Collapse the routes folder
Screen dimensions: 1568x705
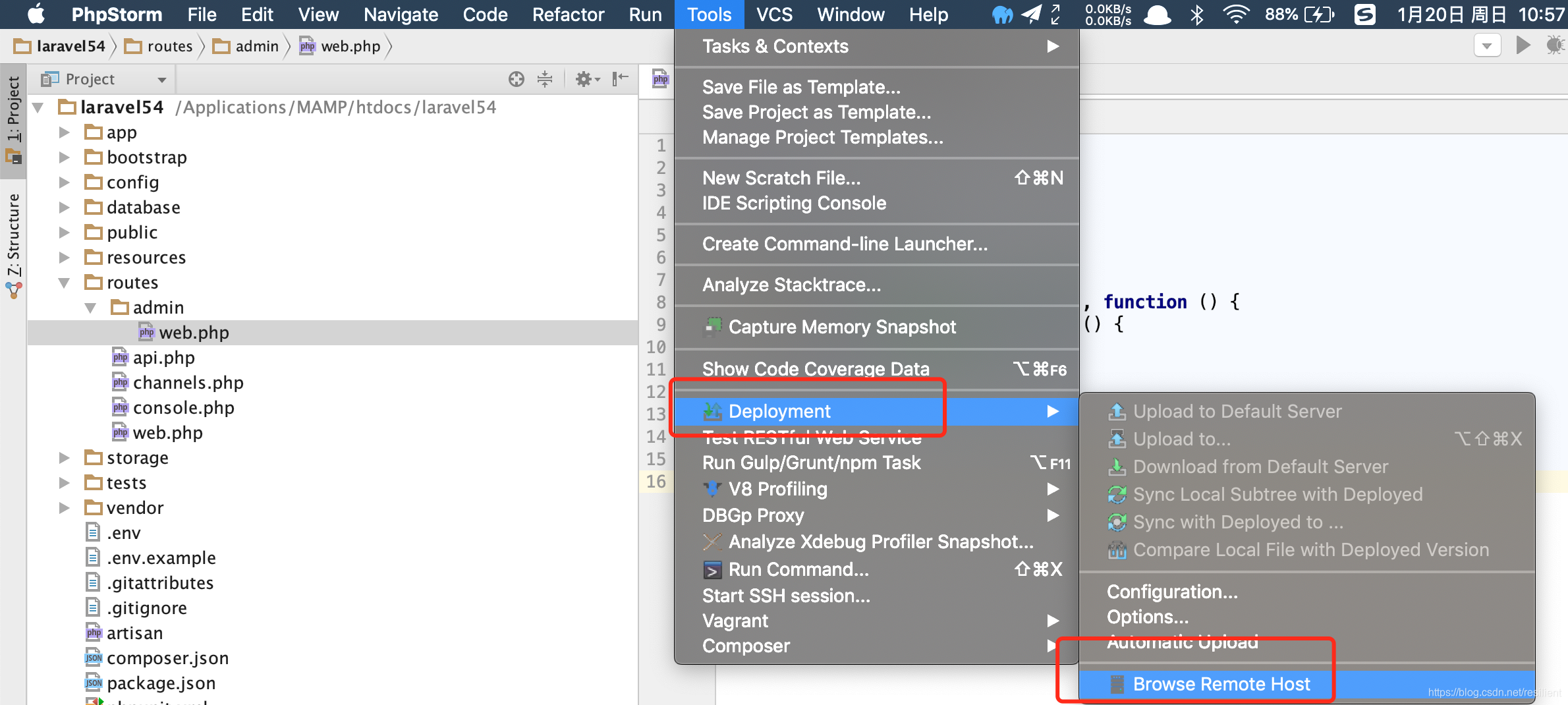coord(64,283)
